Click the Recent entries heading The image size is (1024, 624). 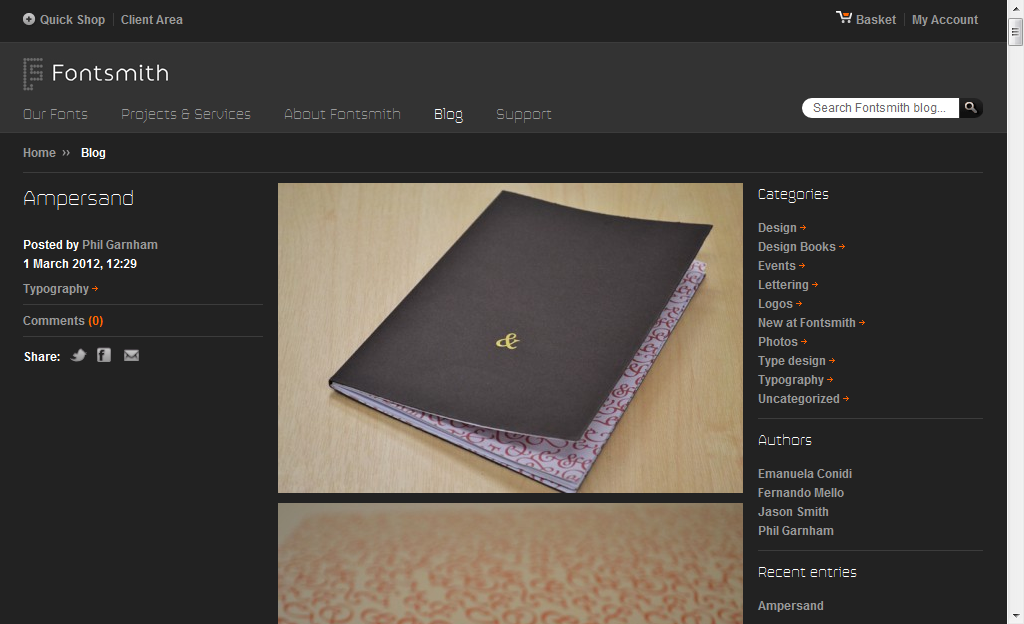click(807, 572)
